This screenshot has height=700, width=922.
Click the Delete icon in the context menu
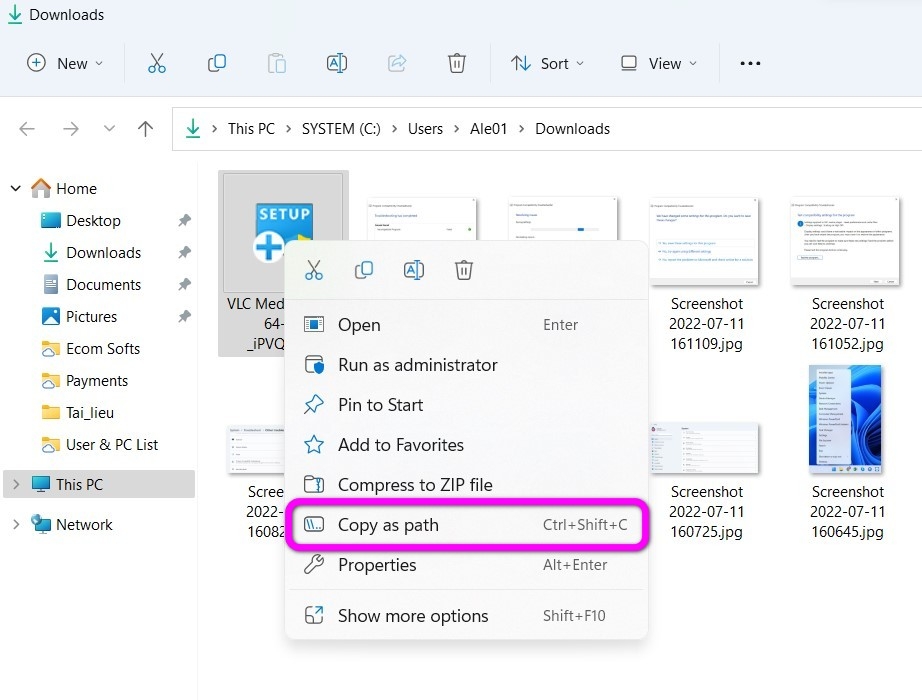pyautogui.click(x=463, y=270)
